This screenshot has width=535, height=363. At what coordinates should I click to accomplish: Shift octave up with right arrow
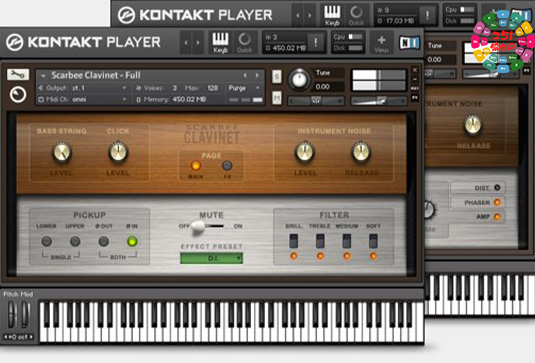(31, 337)
